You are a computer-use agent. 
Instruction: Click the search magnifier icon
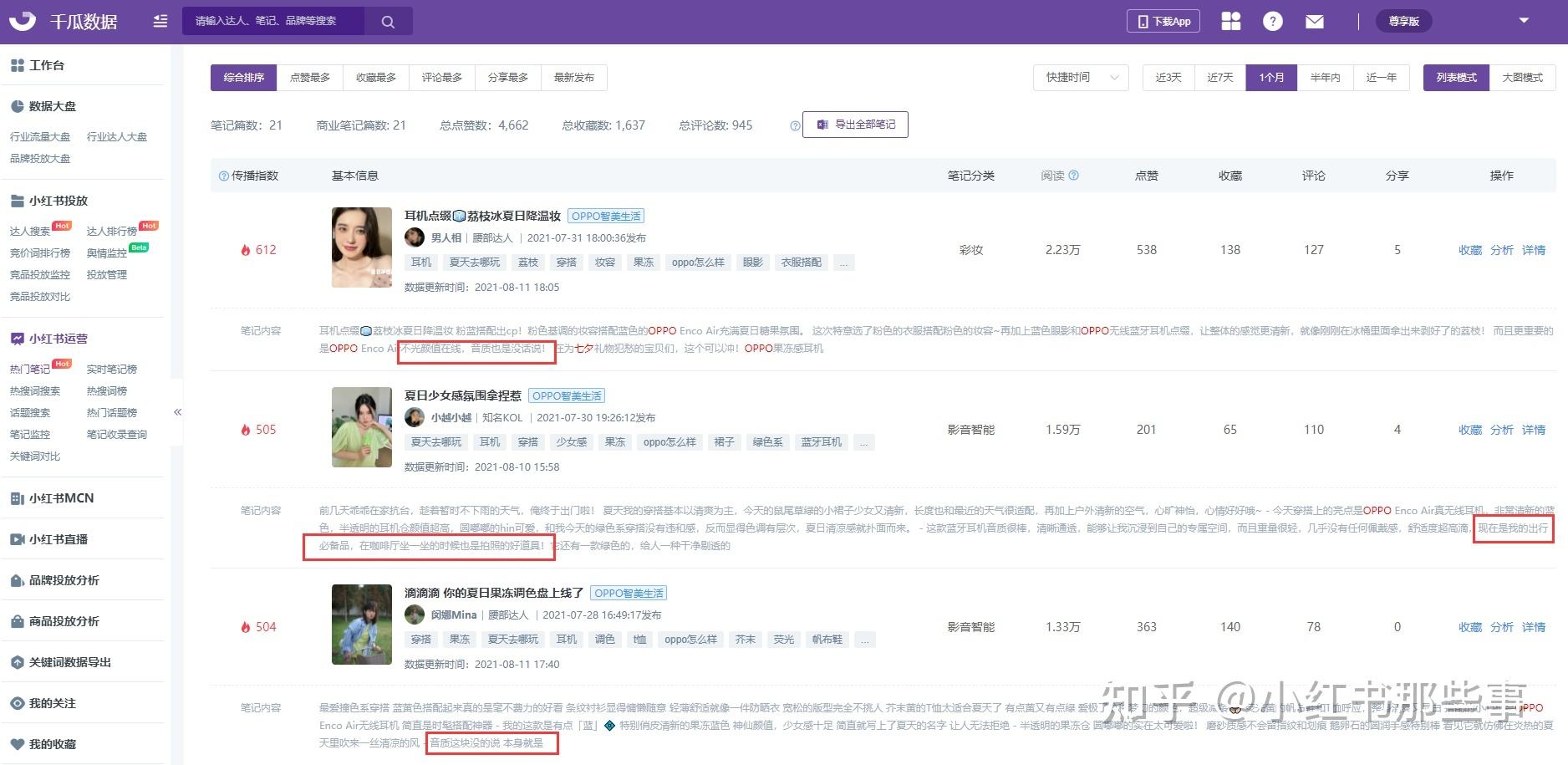click(388, 22)
